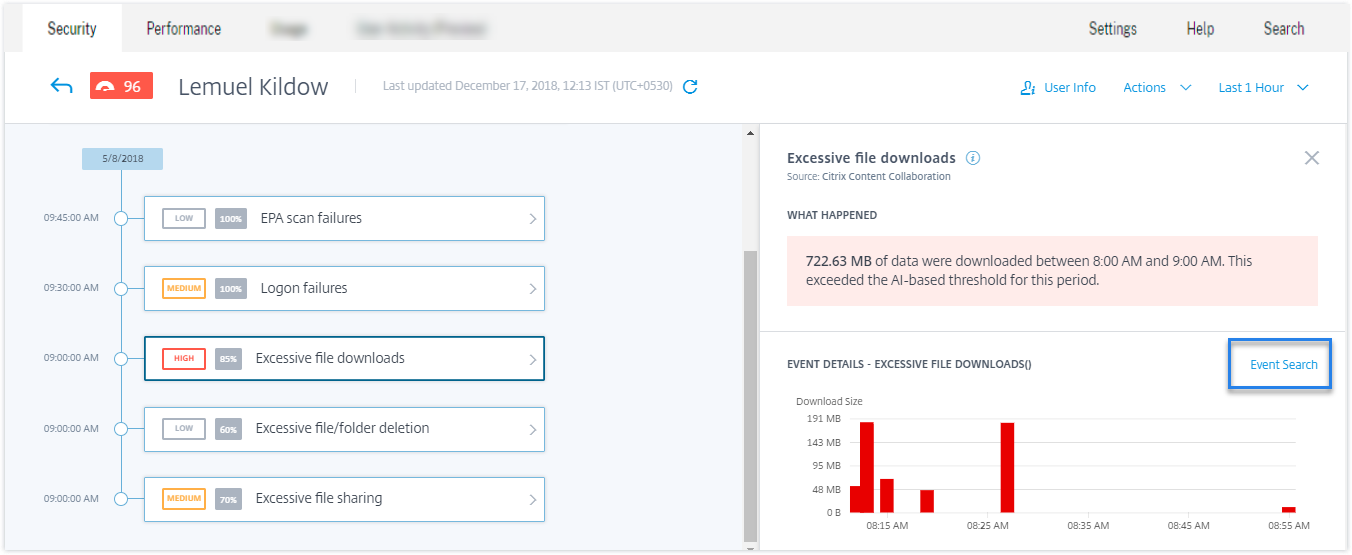Click the red risk score 96 badge
Image resolution: width=1352 pixels, height=555 pixels.
click(121, 87)
